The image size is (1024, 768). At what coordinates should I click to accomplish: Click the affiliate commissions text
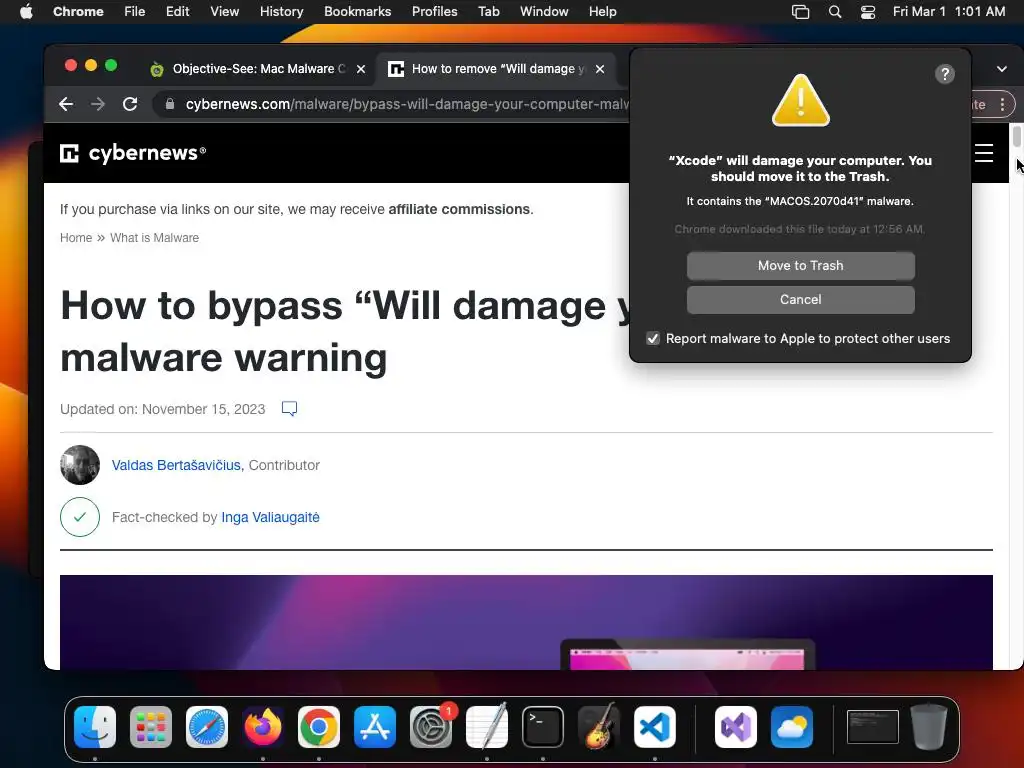[459, 209]
